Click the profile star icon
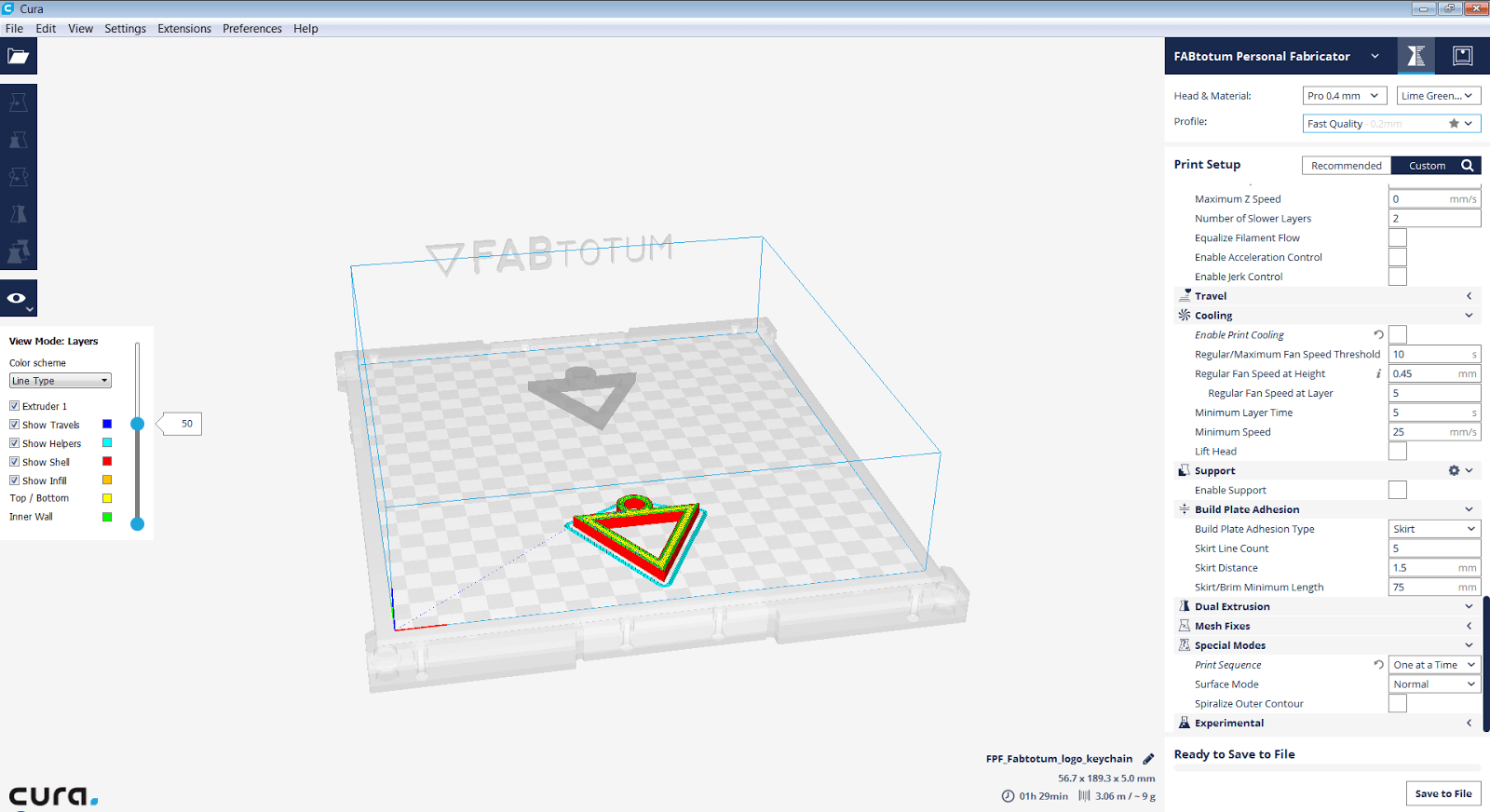1490x812 pixels. pyautogui.click(x=1454, y=123)
